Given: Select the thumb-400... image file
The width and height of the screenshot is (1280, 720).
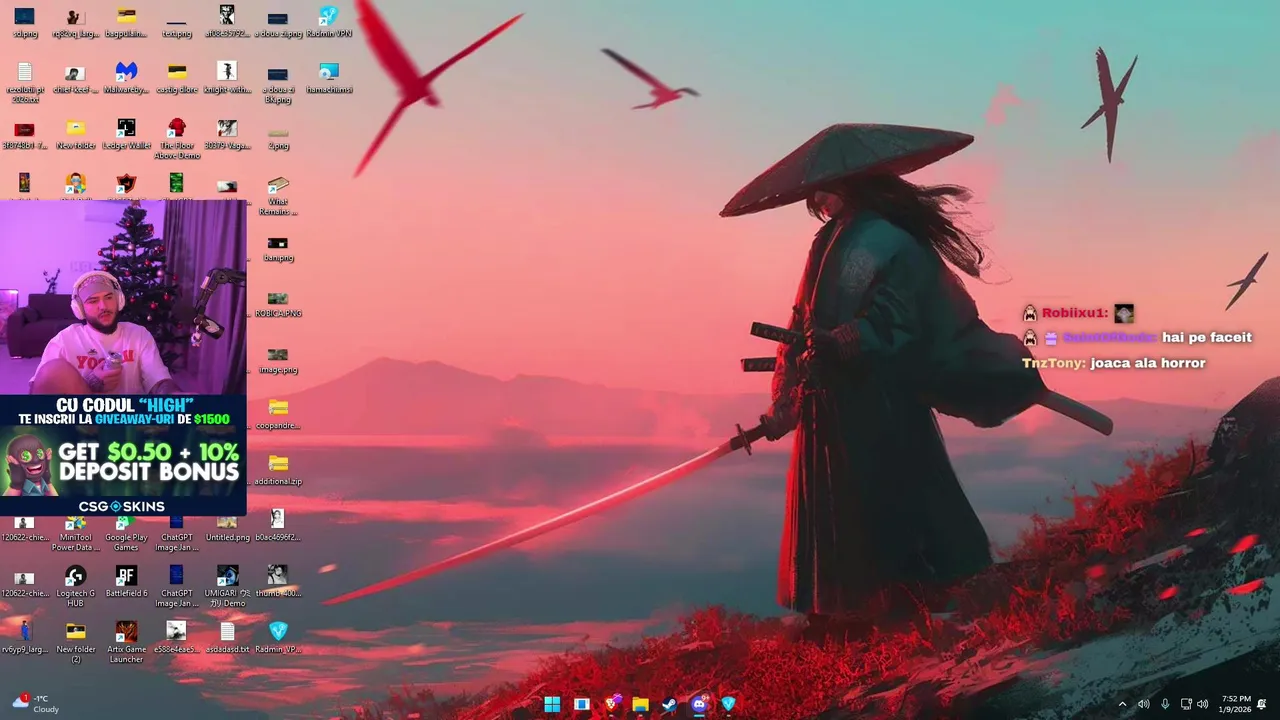Looking at the screenshot, I should click(278, 582).
